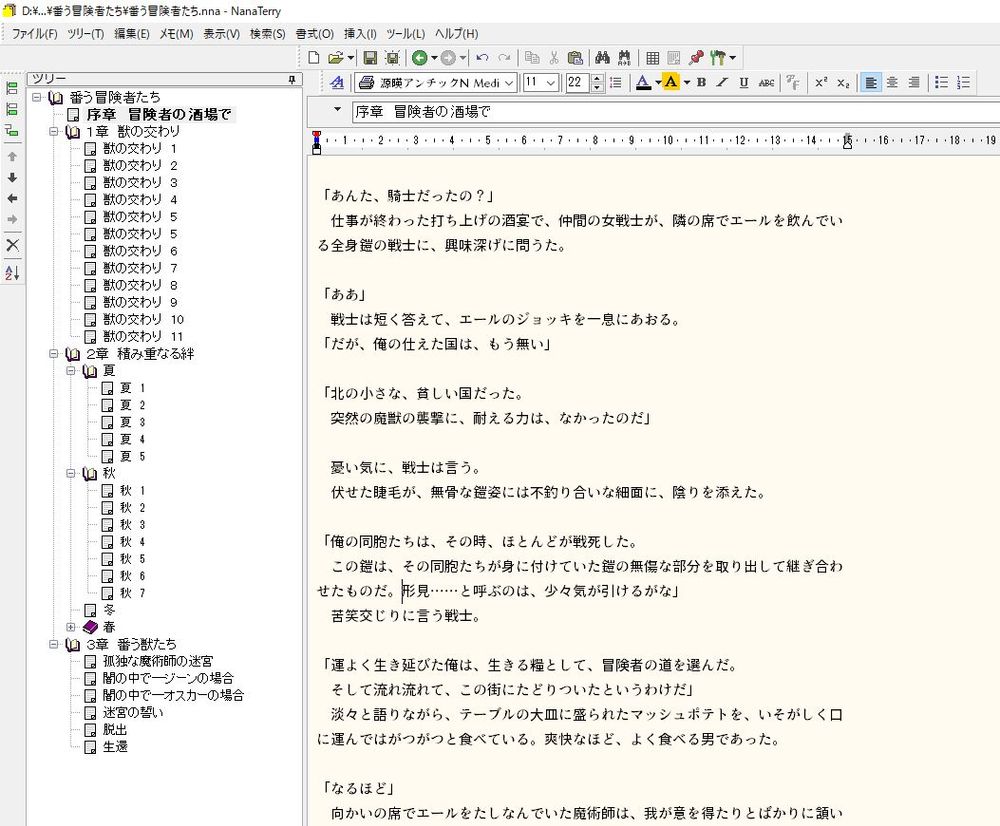Toggle strikethrough ABC formatting
Image resolution: width=1000 pixels, height=826 pixels.
[766, 82]
